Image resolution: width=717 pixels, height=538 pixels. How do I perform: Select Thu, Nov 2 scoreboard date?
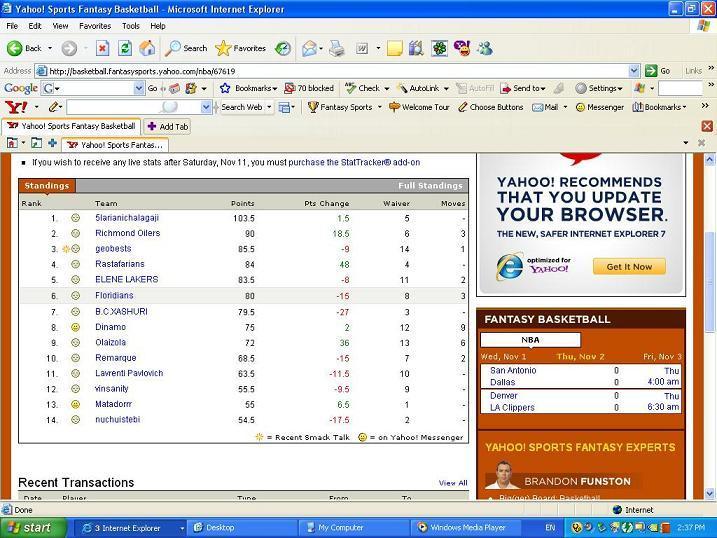(580, 357)
